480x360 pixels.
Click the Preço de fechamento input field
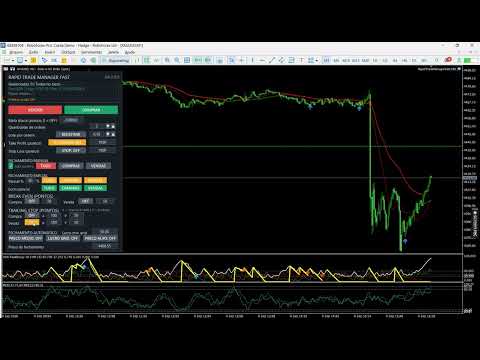pos(104,246)
